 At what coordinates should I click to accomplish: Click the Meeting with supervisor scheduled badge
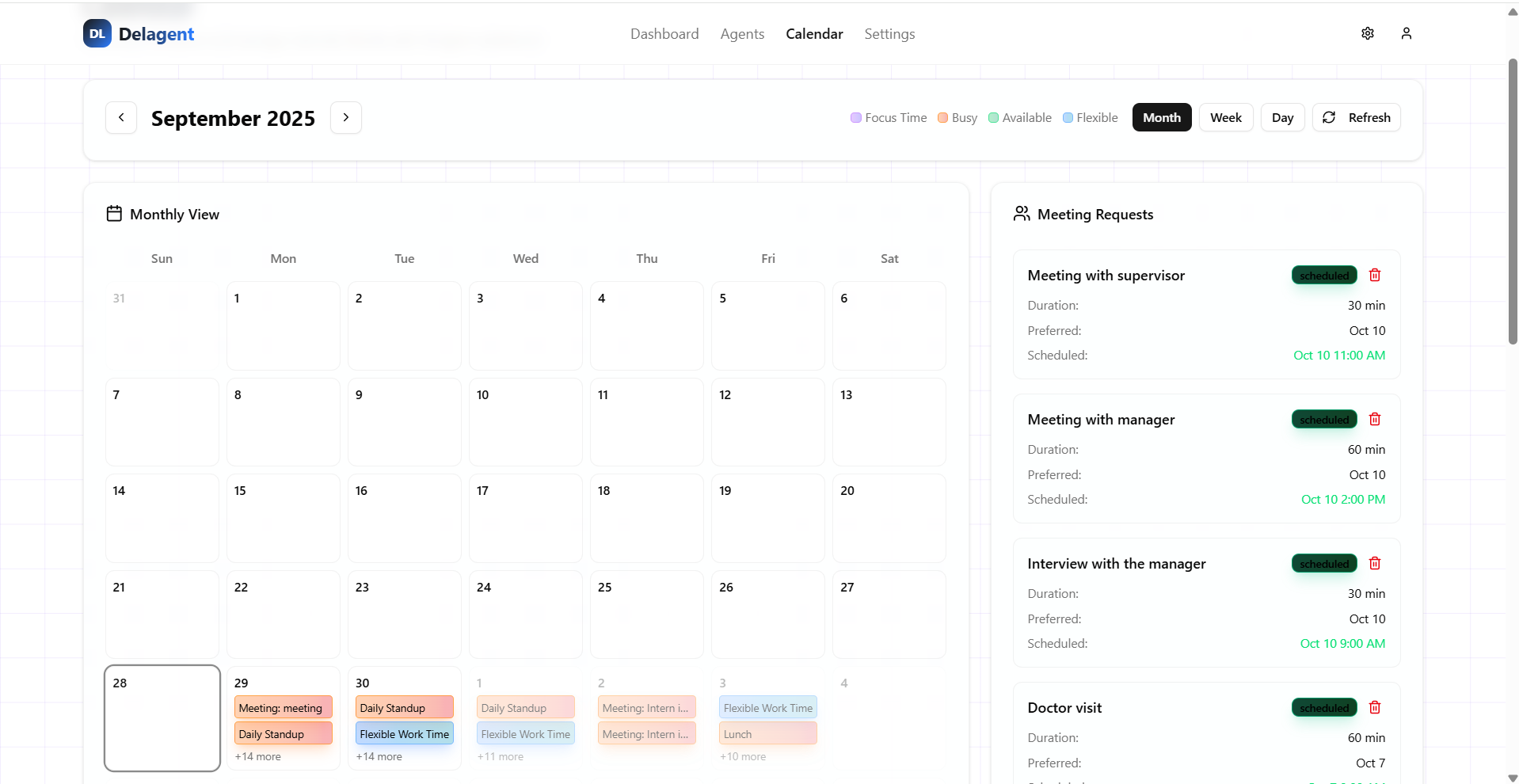(1324, 275)
